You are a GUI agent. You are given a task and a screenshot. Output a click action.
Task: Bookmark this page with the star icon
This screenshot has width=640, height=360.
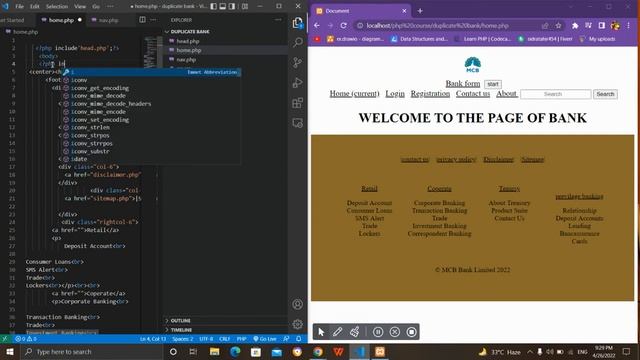pos(558,26)
